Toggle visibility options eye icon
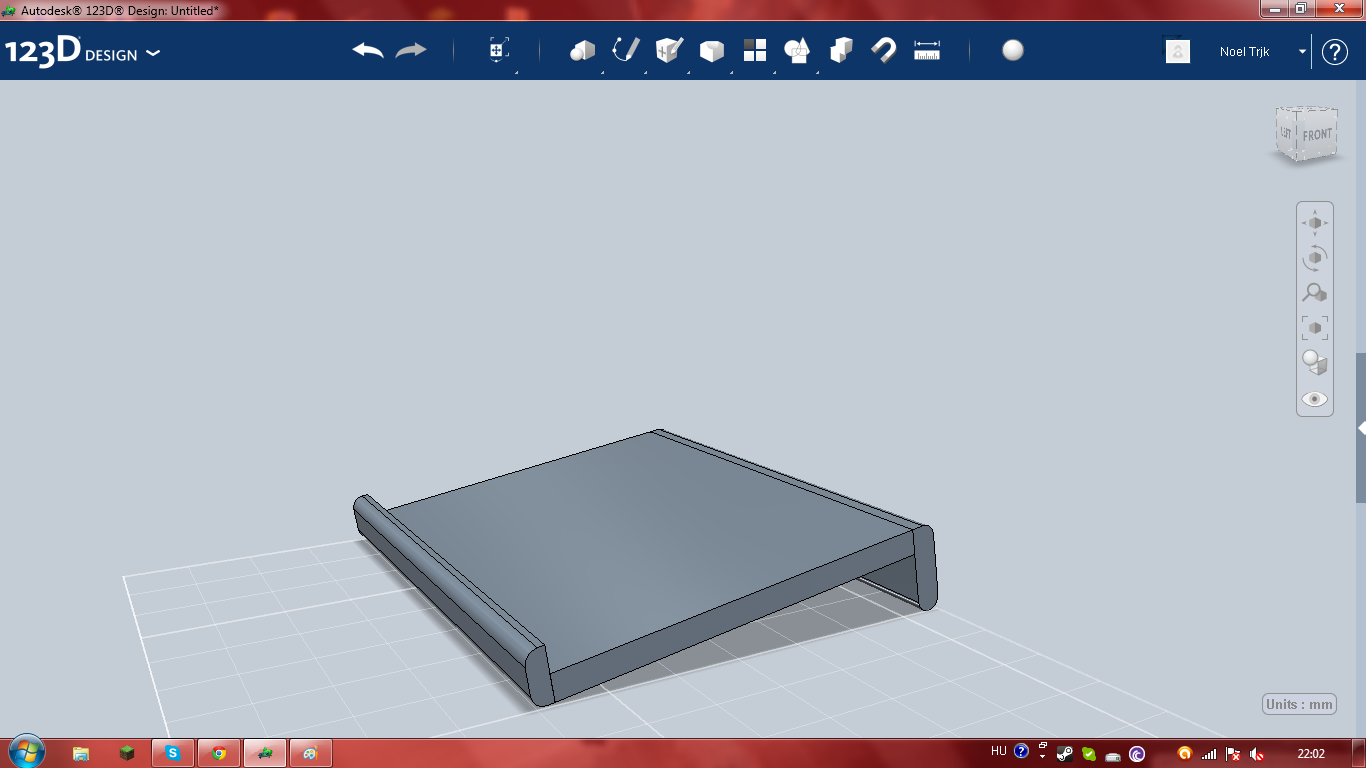Screen dimensions: 1366x768 (x=1315, y=399)
